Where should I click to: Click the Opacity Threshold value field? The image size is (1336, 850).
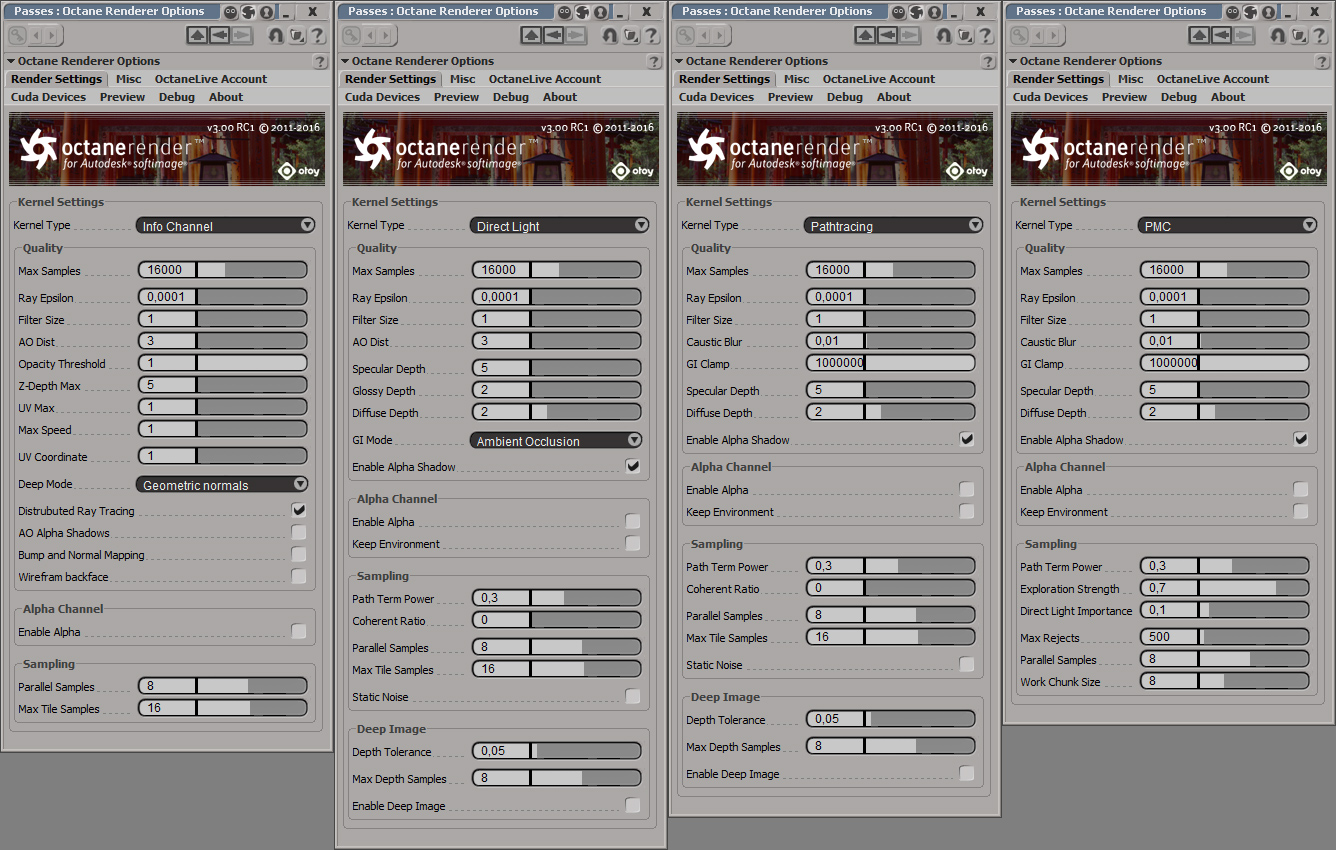coord(167,363)
